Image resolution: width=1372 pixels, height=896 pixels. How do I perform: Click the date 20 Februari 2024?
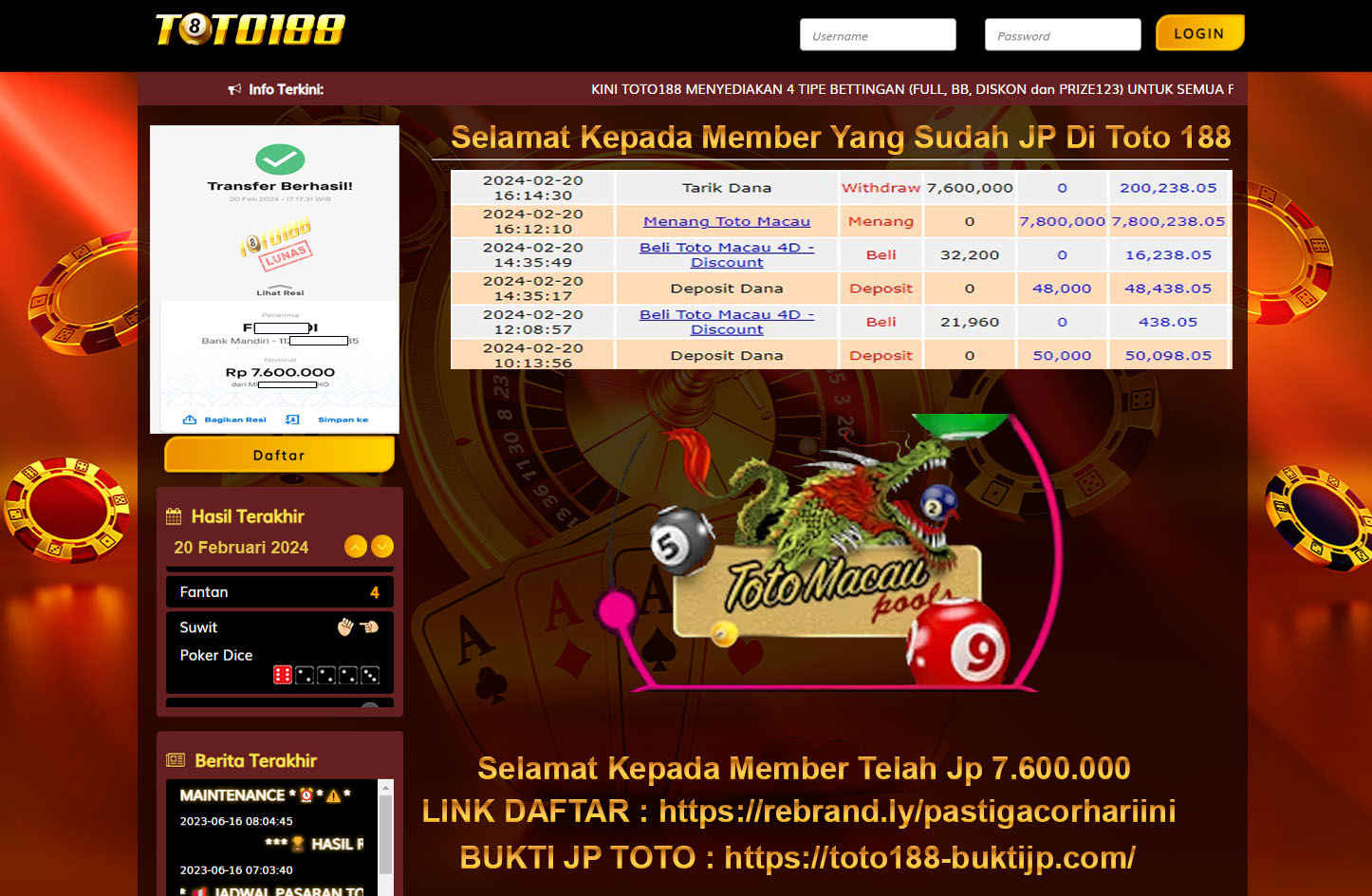241,548
